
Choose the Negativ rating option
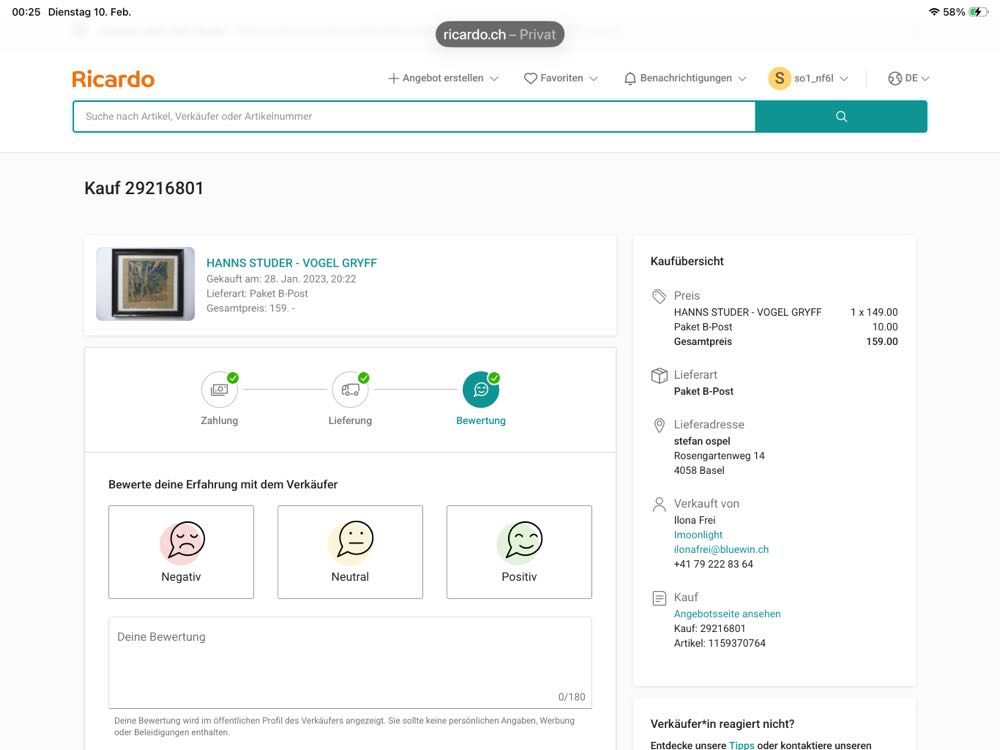(181, 552)
